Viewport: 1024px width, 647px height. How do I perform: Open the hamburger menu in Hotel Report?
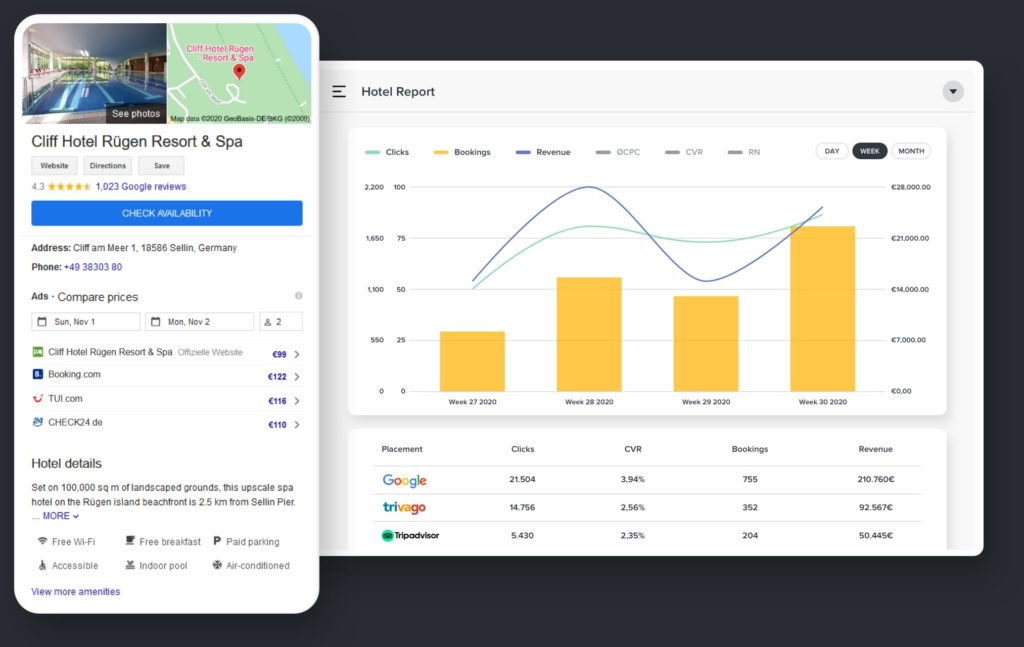pos(339,92)
